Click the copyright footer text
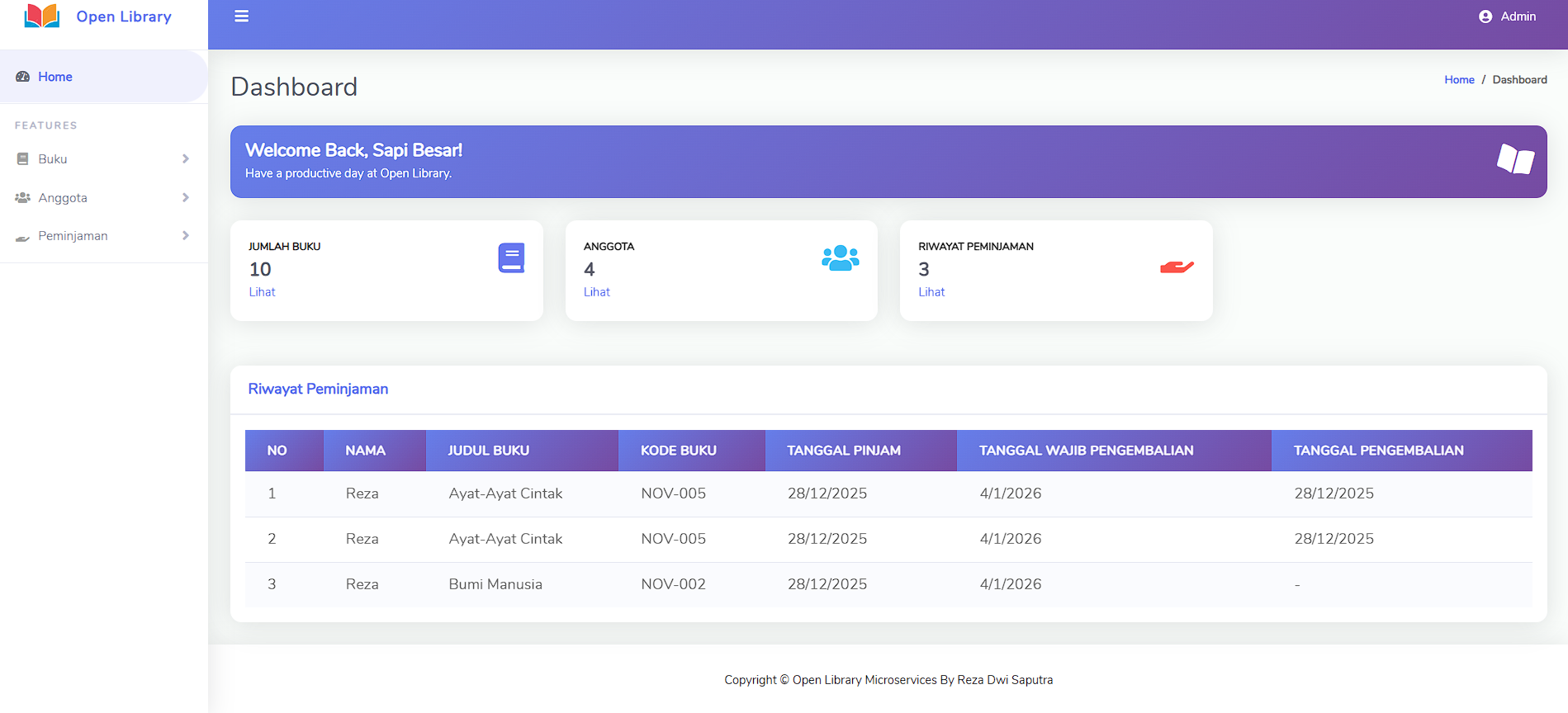Image resolution: width=1568 pixels, height=713 pixels. click(888, 680)
